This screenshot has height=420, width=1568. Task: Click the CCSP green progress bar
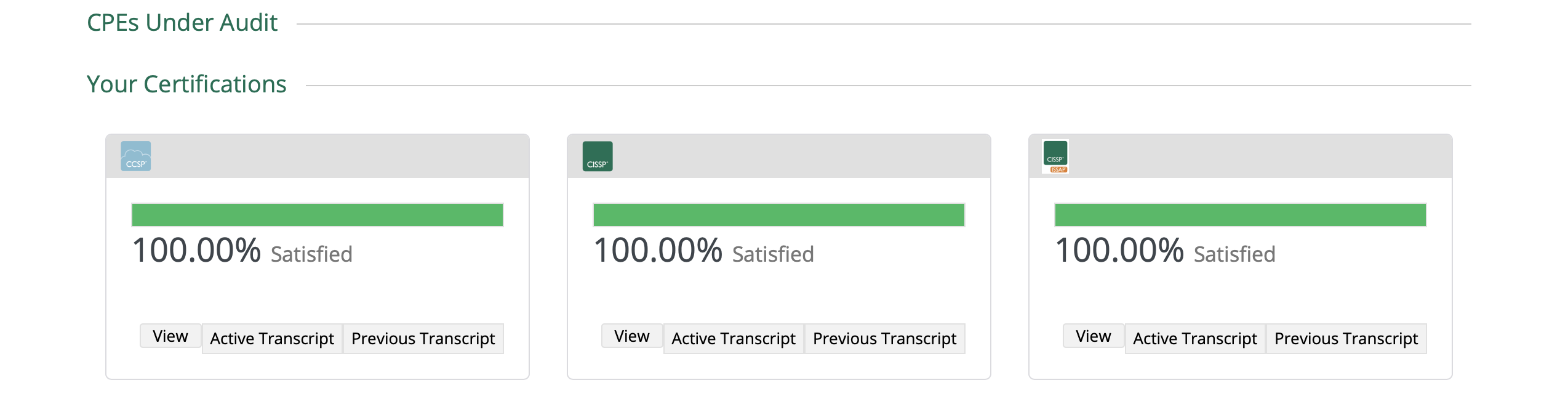click(318, 215)
